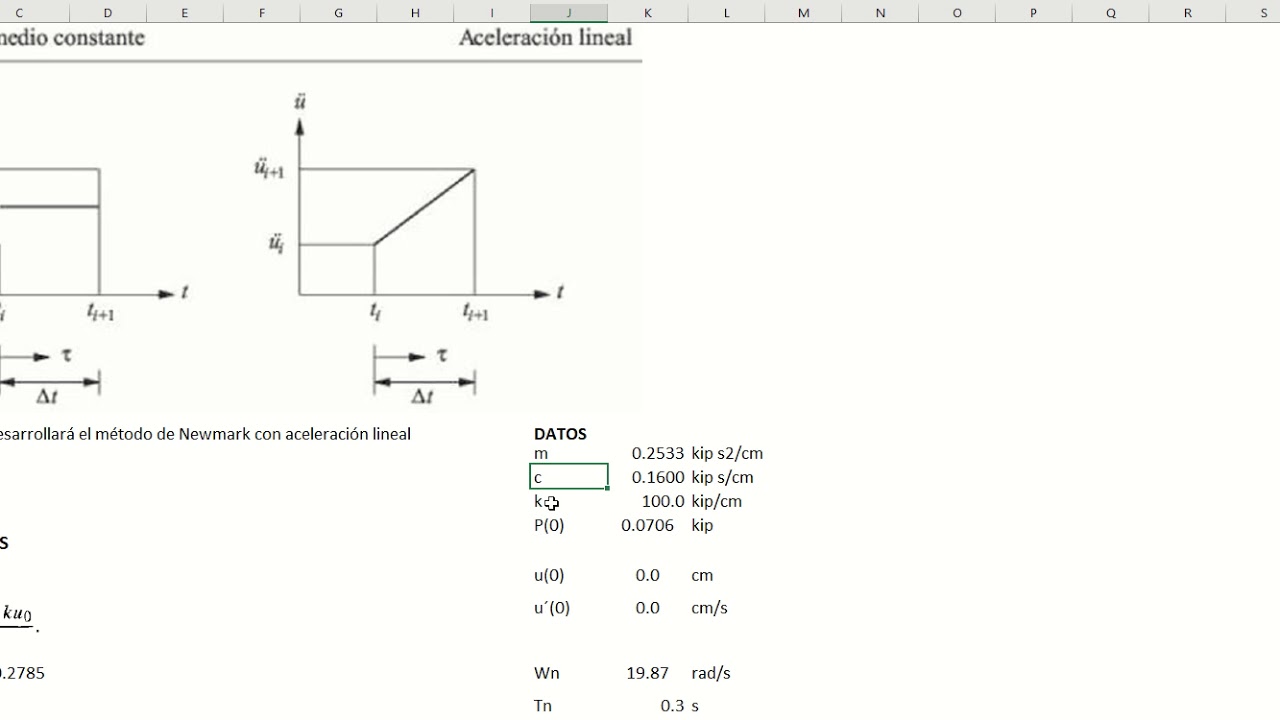Click the unit rad/s
1280x720 pixels.
coord(711,673)
